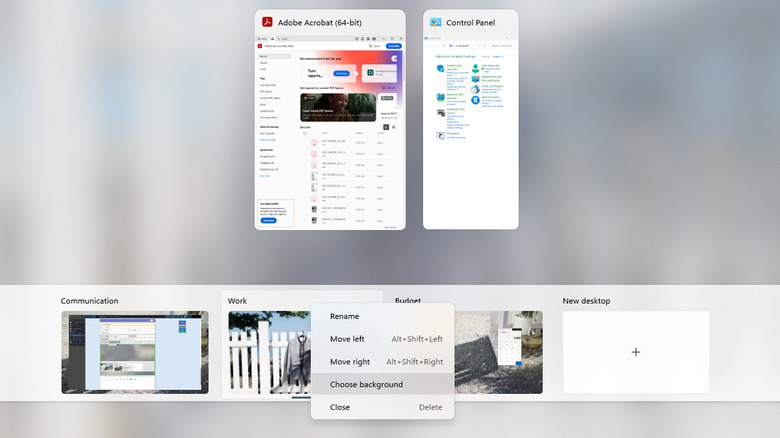Switch to the Communication desktop thumbnail
780x438 pixels.
click(x=135, y=352)
